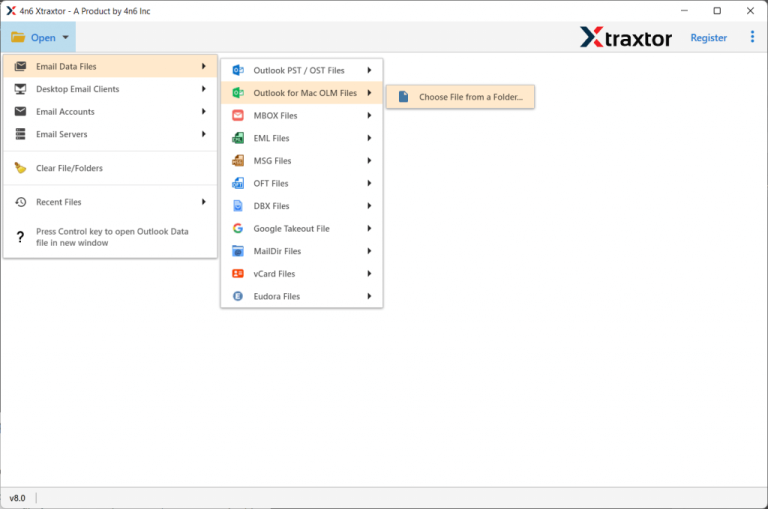Click the Email Servers stack icon
The height and width of the screenshot is (509, 768).
(x=20, y=134)
